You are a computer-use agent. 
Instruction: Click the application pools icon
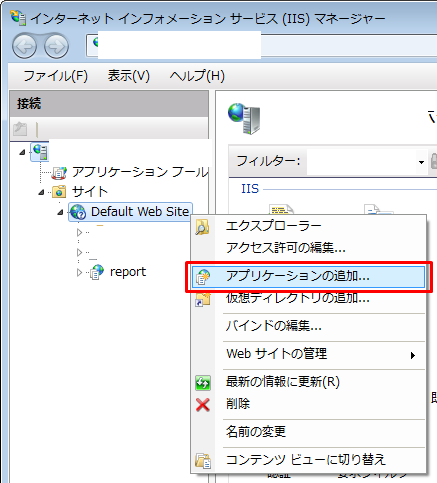tap(59, 173)
